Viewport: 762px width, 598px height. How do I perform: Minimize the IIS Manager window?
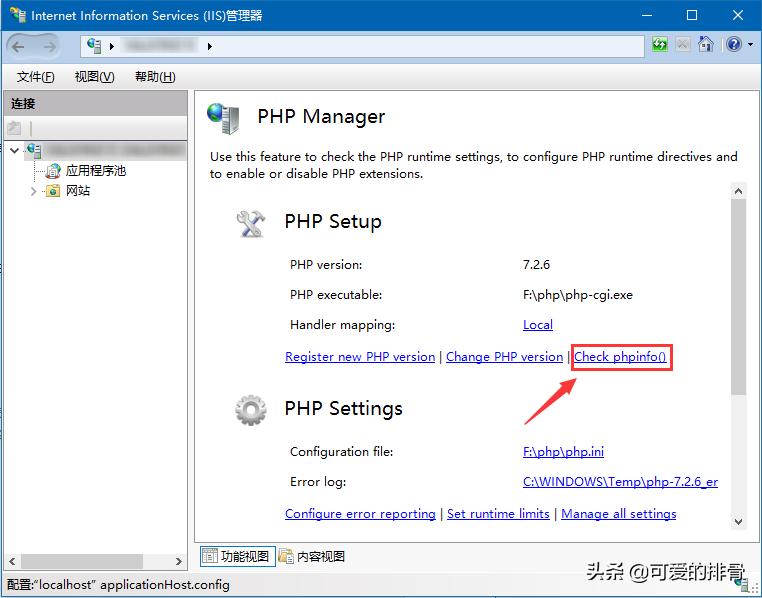pos(647,15)
